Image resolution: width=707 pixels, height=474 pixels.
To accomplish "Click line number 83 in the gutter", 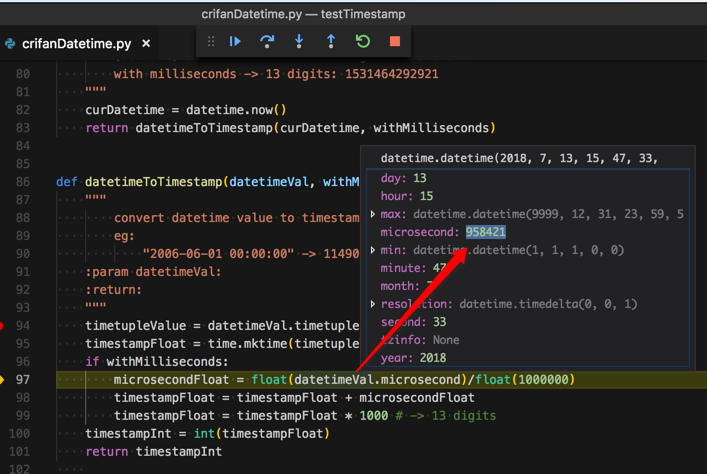I will [x=23, y=128].
